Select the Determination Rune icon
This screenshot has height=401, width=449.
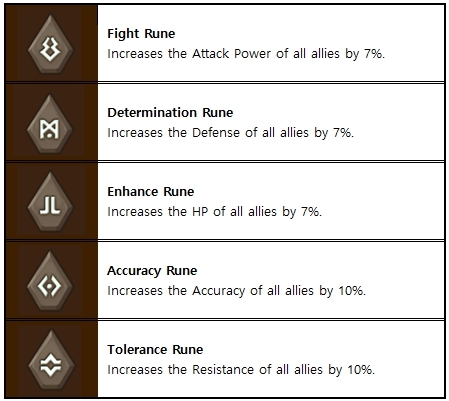[50, 124]
